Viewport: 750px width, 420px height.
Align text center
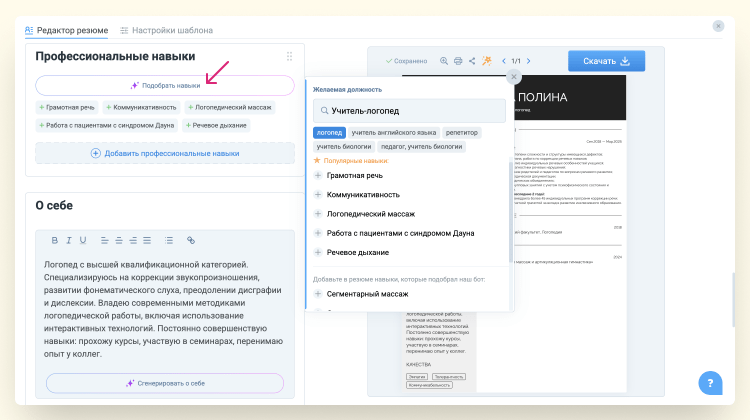[x=119, y=240]
